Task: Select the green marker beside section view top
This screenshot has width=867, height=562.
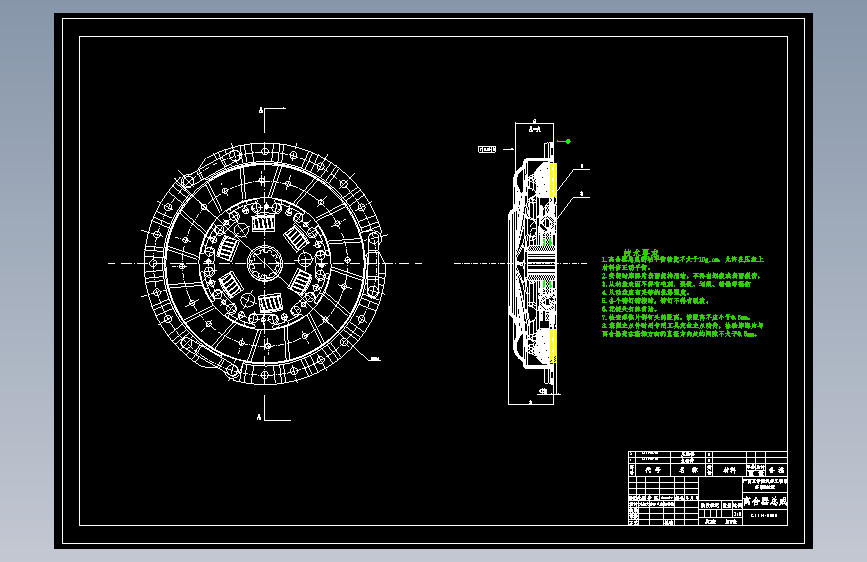Action: 565,142
